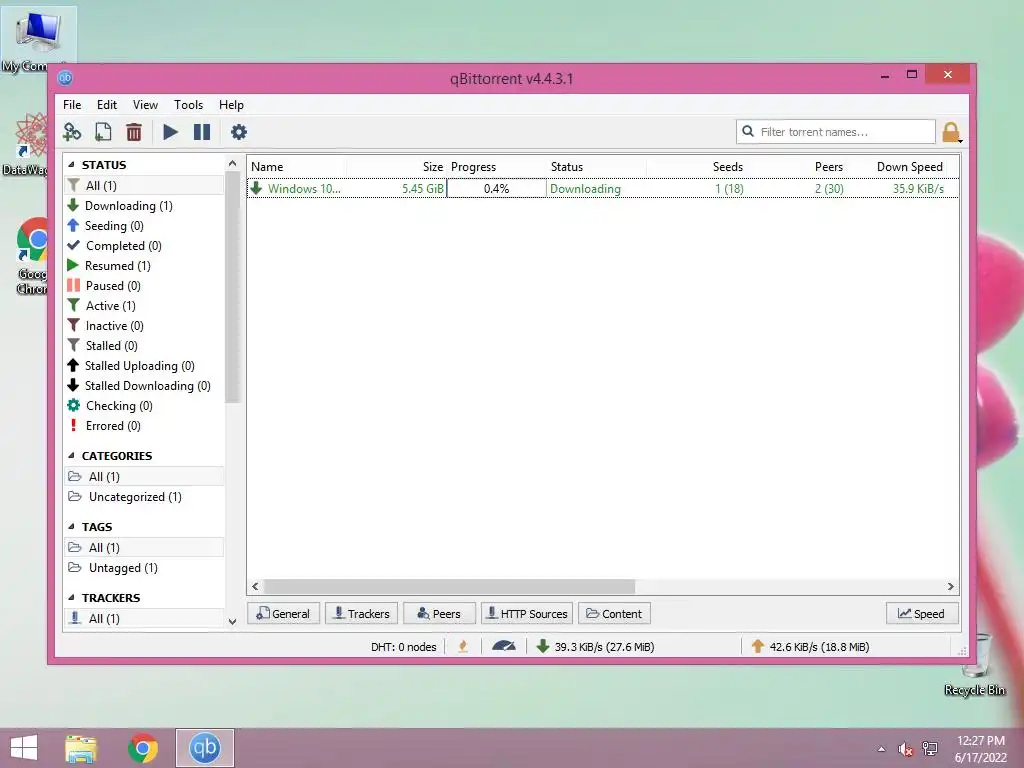1024x768 pixels.
Task: Open the Peers tab
Action: tap(440, 614)
